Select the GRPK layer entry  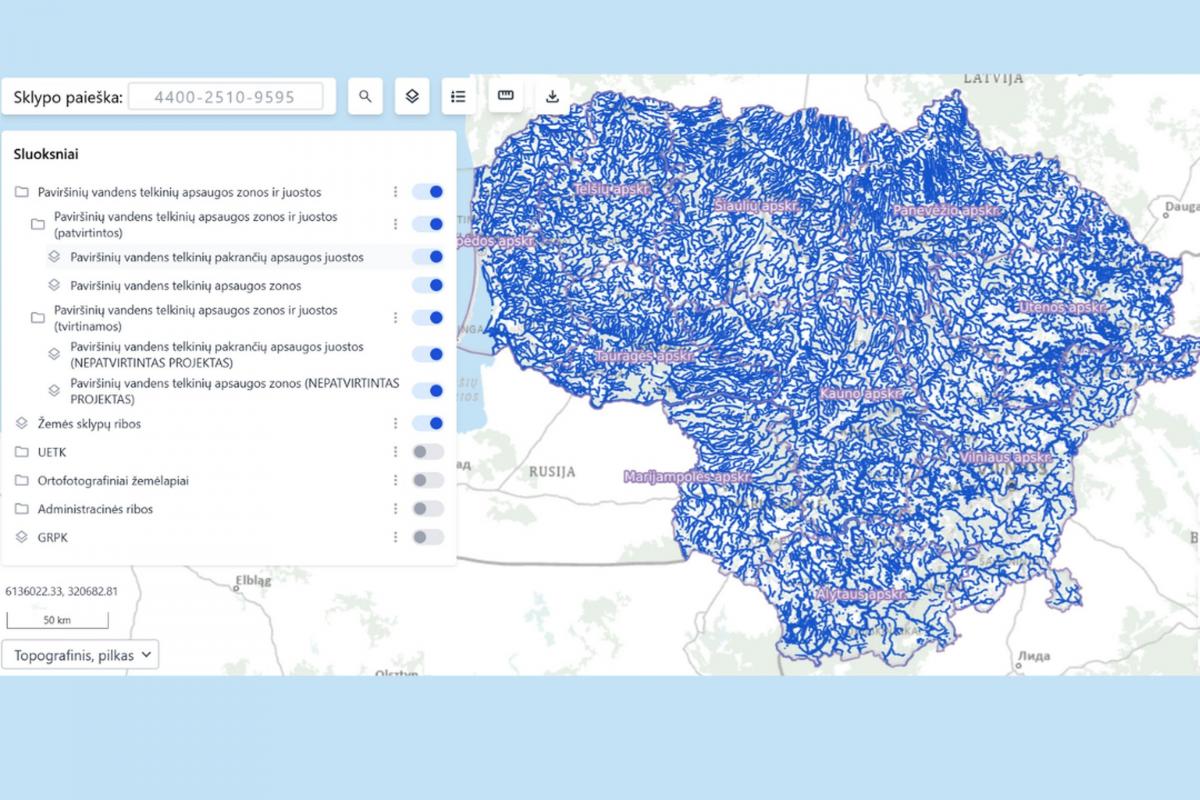[x=54, y=537]
